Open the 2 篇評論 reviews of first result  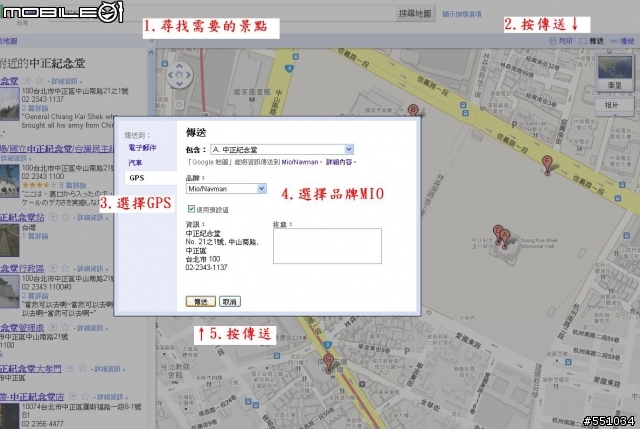35,108
